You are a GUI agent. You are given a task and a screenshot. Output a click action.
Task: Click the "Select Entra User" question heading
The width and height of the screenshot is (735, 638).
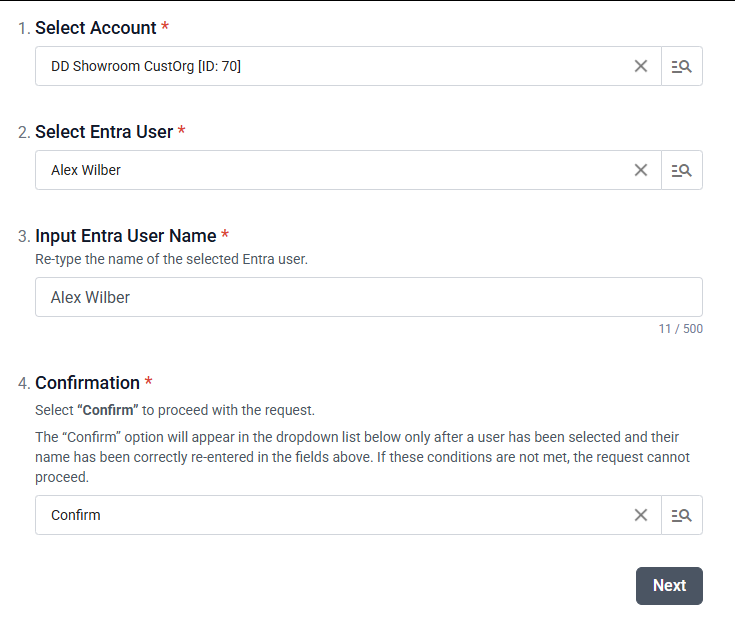point(104,132)
